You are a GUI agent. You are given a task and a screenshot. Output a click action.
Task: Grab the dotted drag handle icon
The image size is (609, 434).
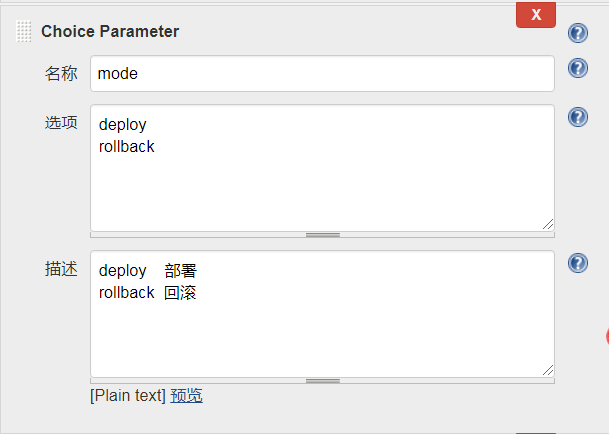click(x=24, y=31)
